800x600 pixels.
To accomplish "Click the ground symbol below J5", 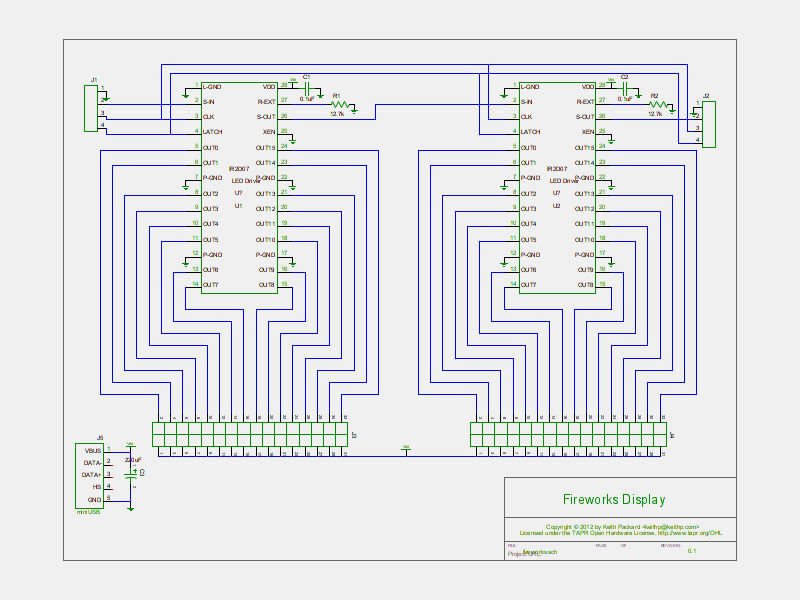I will click(130, 508).
